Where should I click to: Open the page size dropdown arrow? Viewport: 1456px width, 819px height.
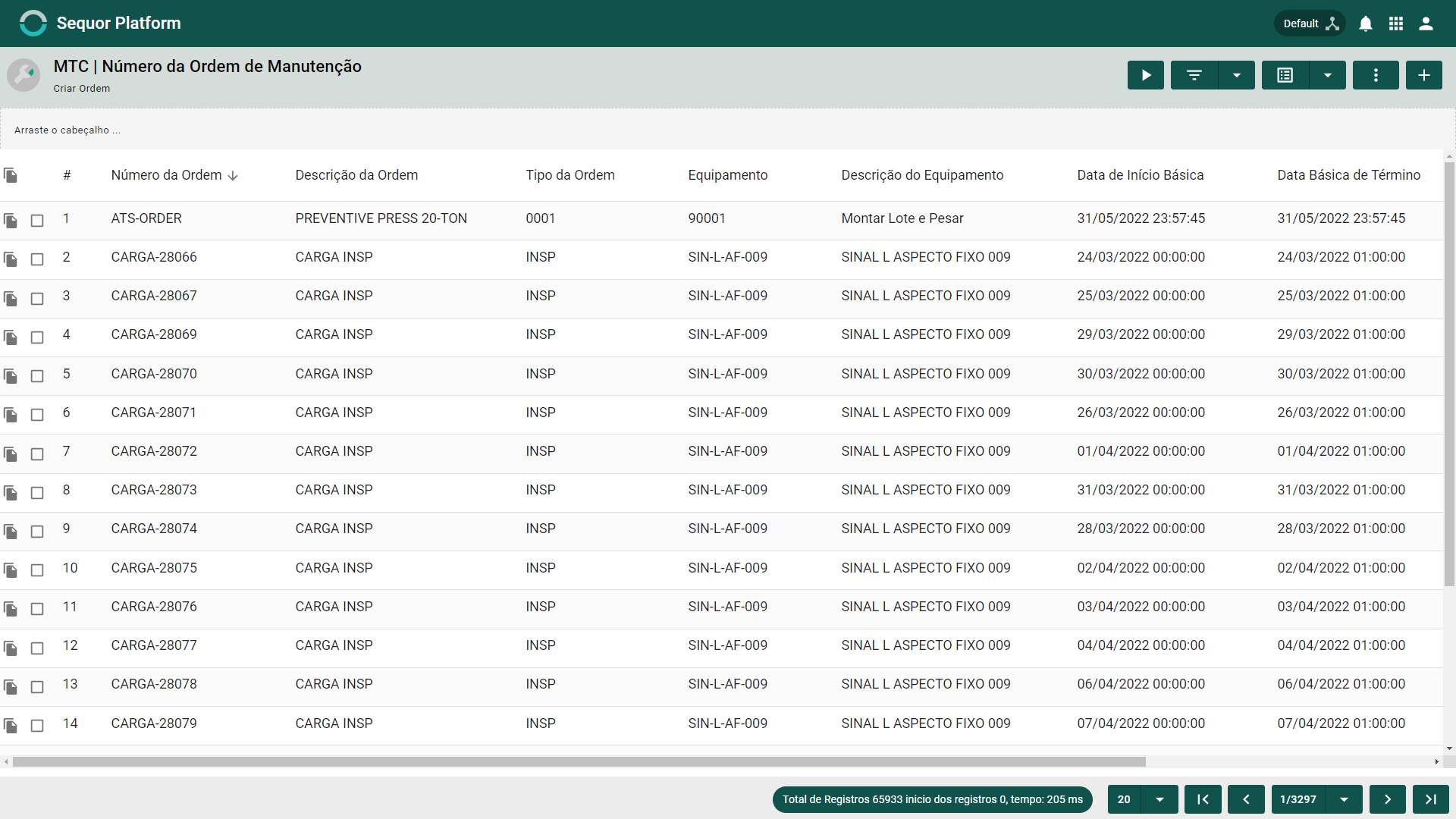coord(1159,799)
